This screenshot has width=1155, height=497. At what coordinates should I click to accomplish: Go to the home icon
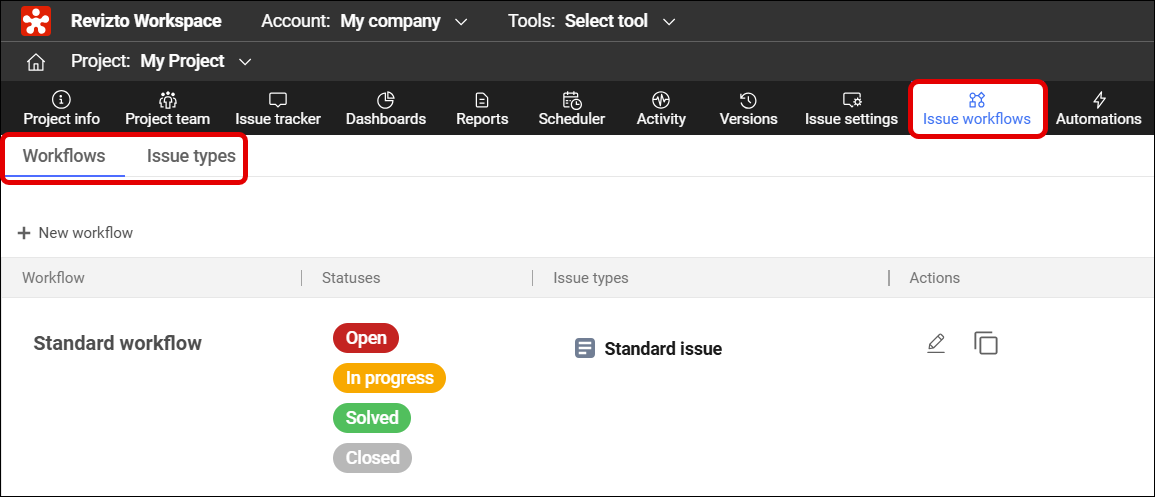[35, 62]
